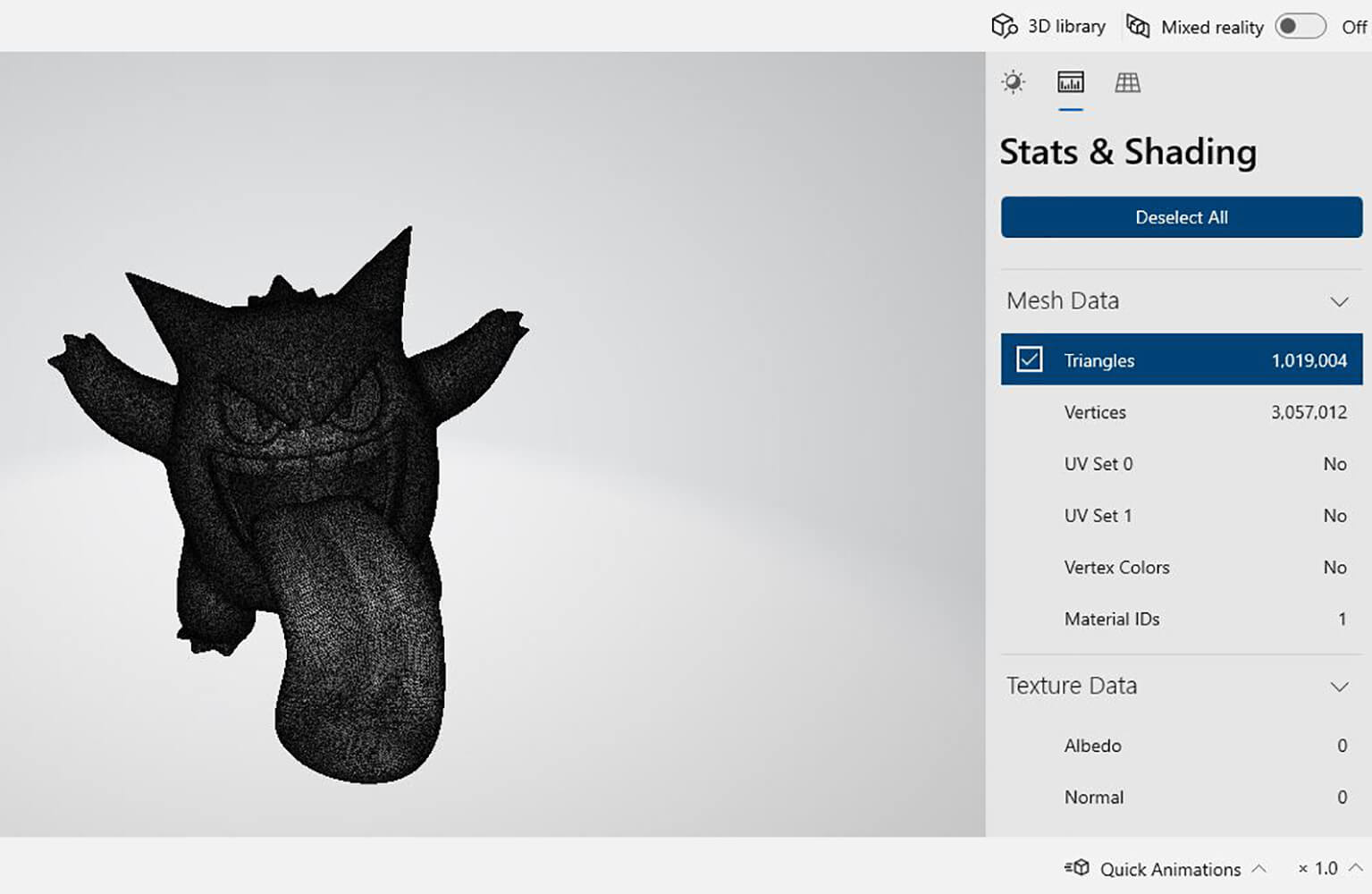Open the 3D library
Screen dimensions: 1372x894
[x=1048, y=26]
